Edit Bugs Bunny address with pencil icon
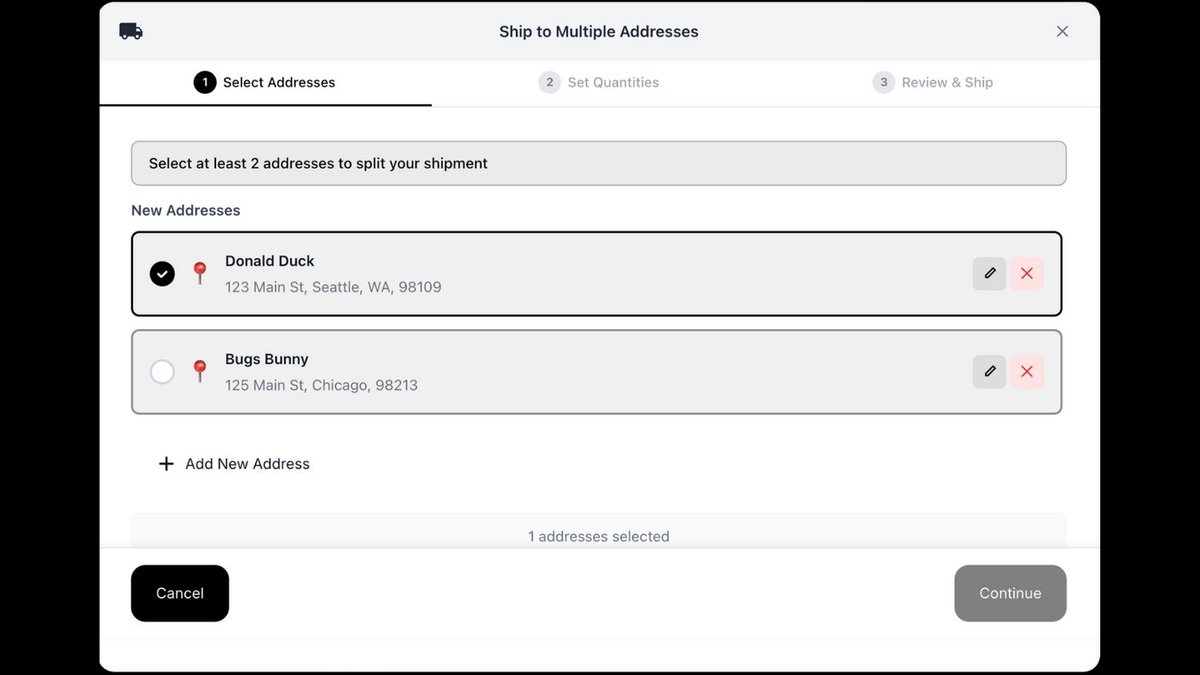This screenshot has height=675, width=1200. click(989, 371)
